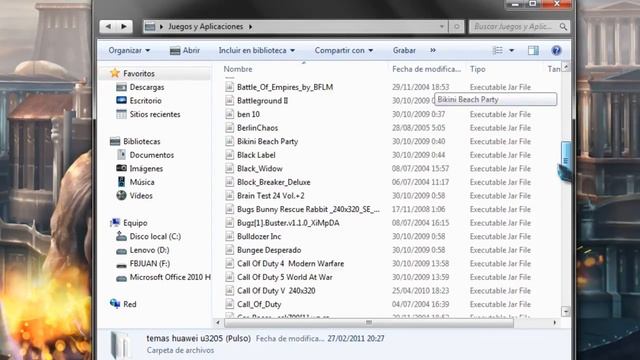Click Juegos y Aplicaciones breadcrumb
Viewport: 640px width, 360px height.
pos(206,27)
